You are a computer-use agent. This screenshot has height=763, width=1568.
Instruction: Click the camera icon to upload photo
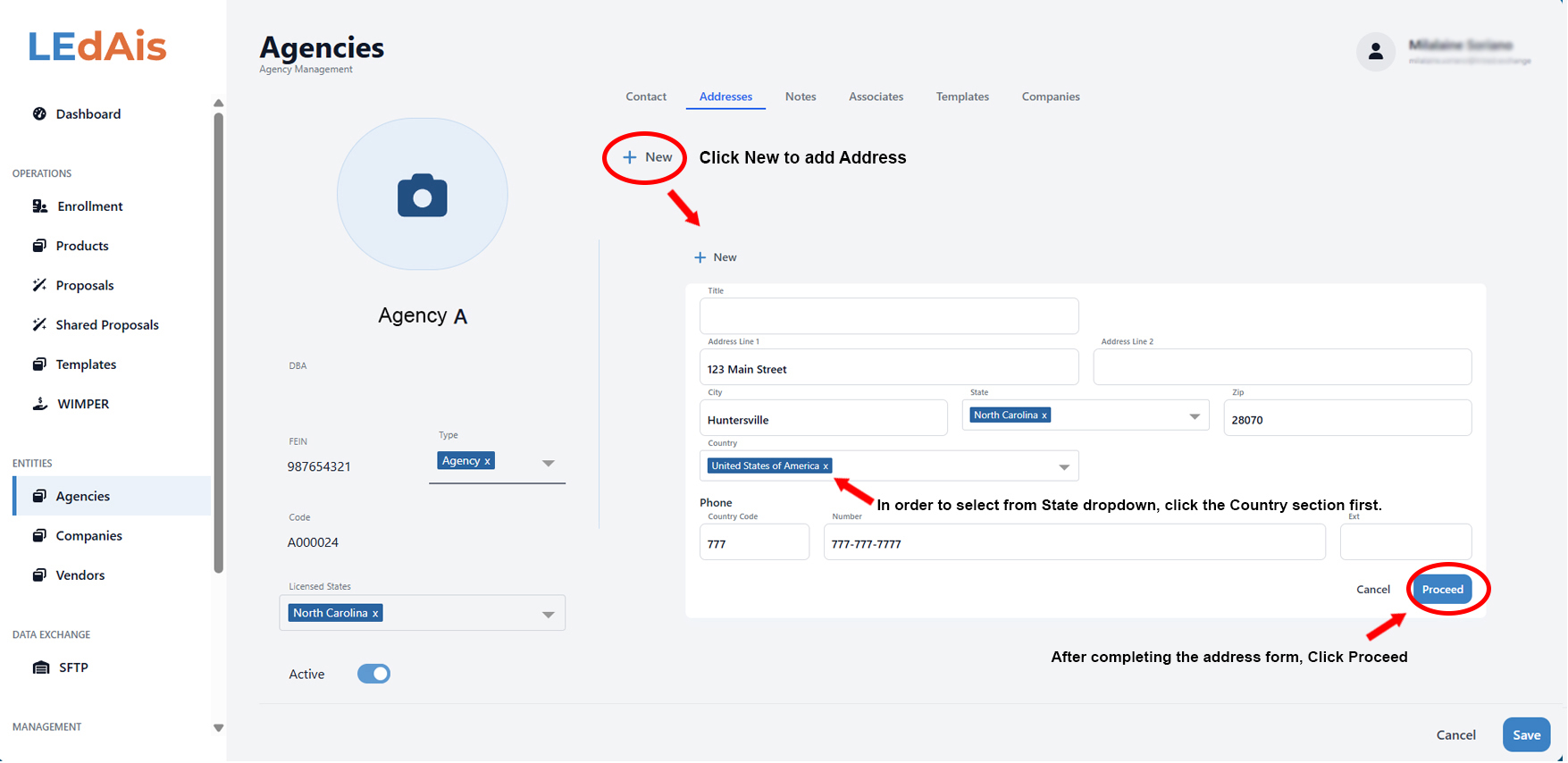[x=423, y=195]
